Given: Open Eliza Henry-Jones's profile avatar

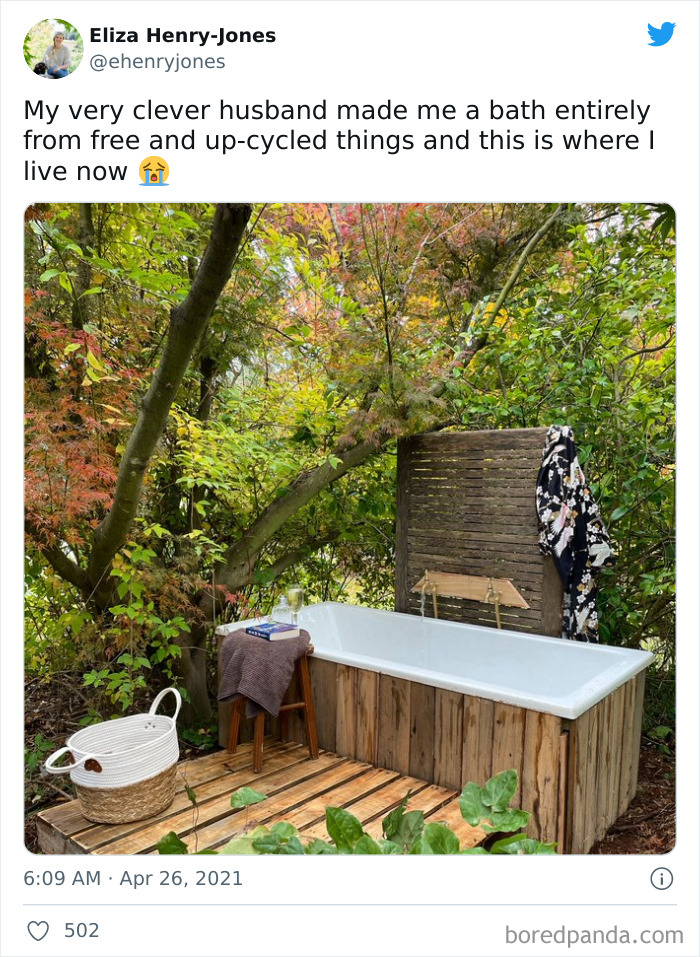Looking at the screenshot, I should point(53,48).
